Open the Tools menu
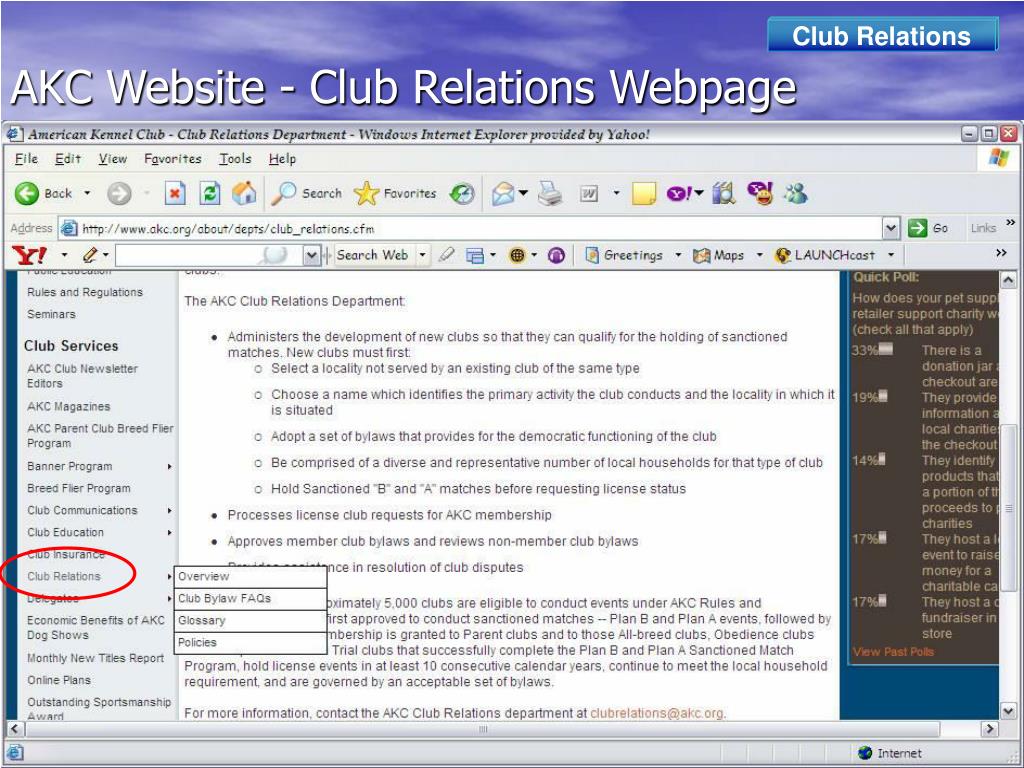 tap(234, 159)
